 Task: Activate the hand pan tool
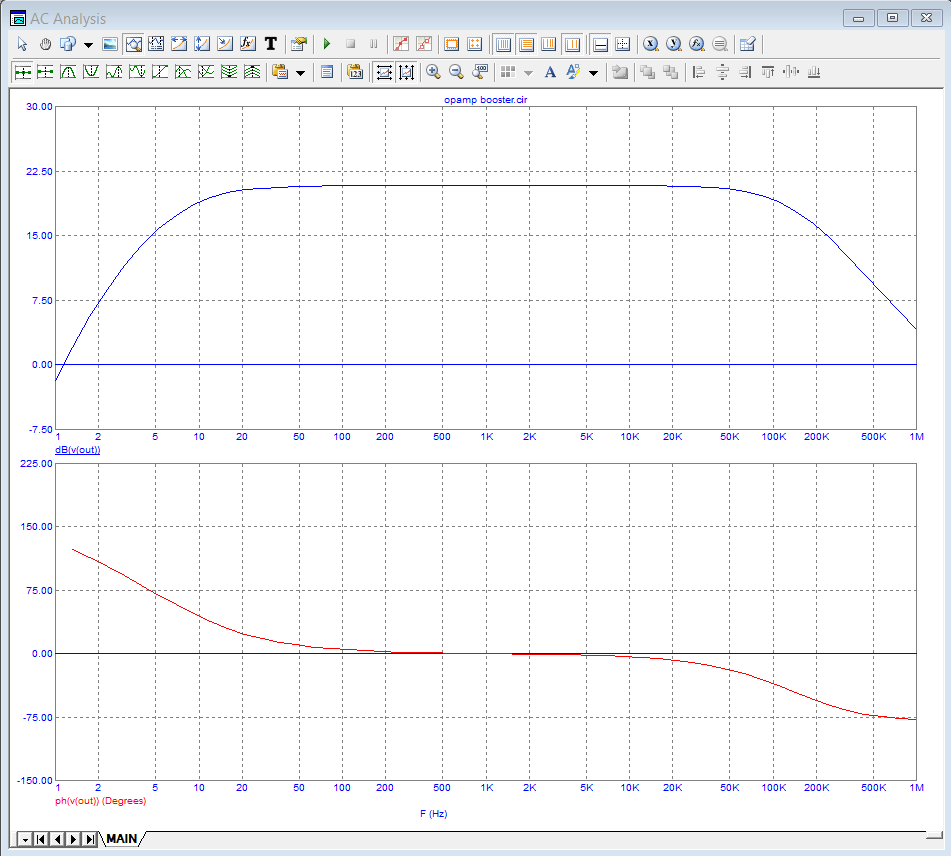coord(45,44)
